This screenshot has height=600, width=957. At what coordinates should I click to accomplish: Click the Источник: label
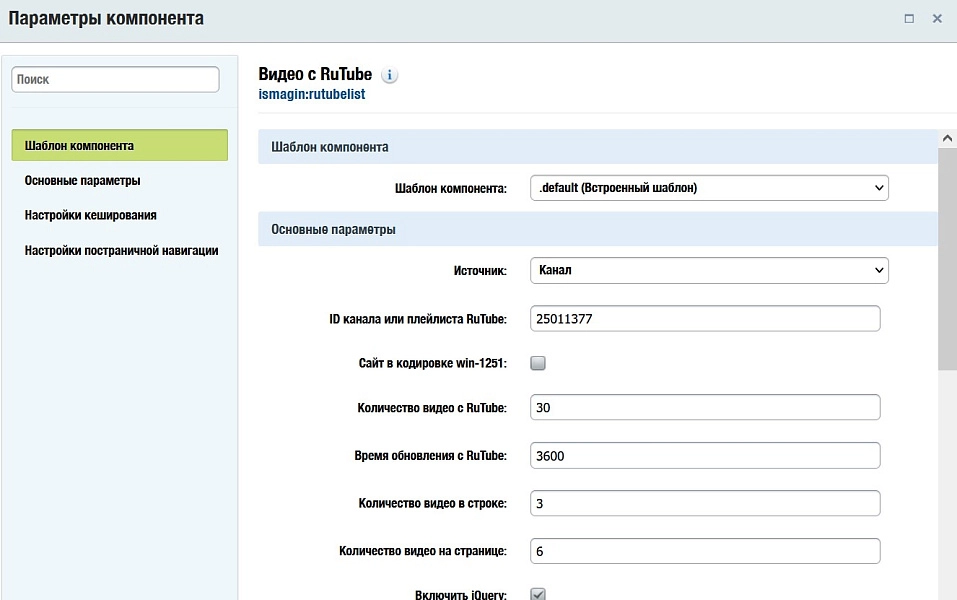[480, 270]
